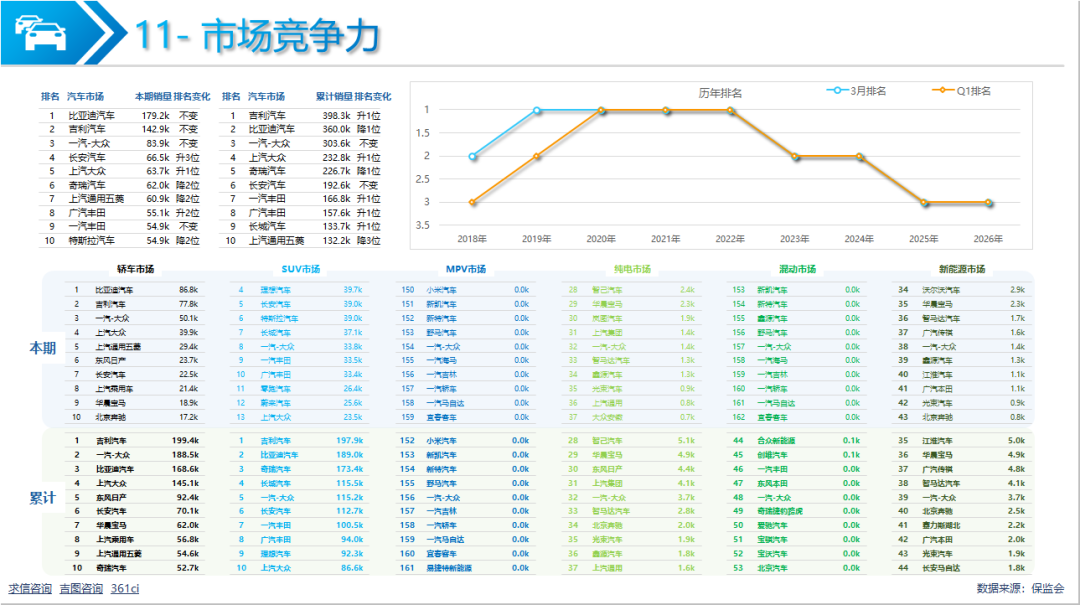The width and height of the screenshot is (1080, 605).
Task: Click the 纯电市场 section heading
Action: point(632,269)
